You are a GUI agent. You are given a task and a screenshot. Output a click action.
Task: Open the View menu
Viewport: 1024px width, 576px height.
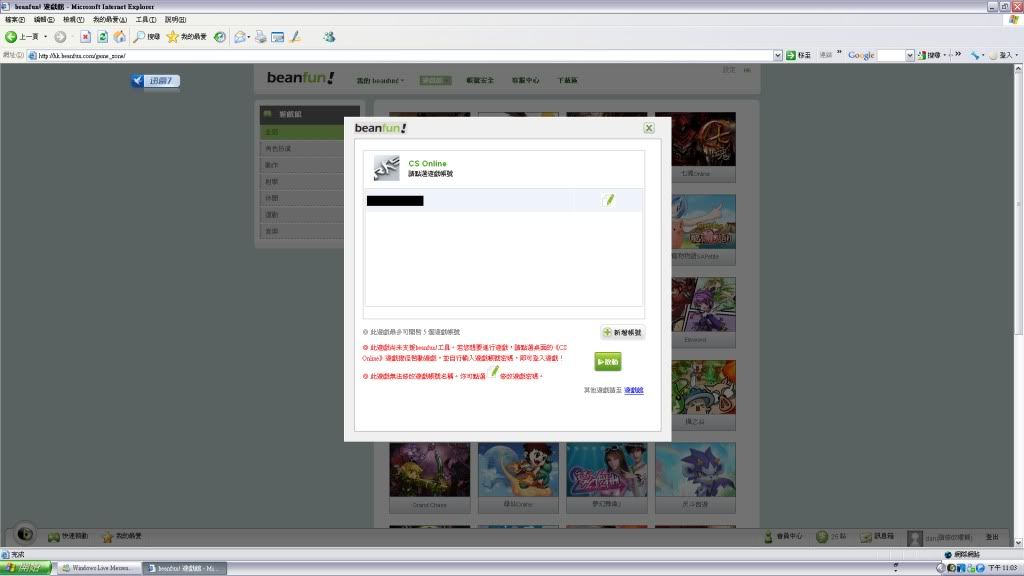73,20
